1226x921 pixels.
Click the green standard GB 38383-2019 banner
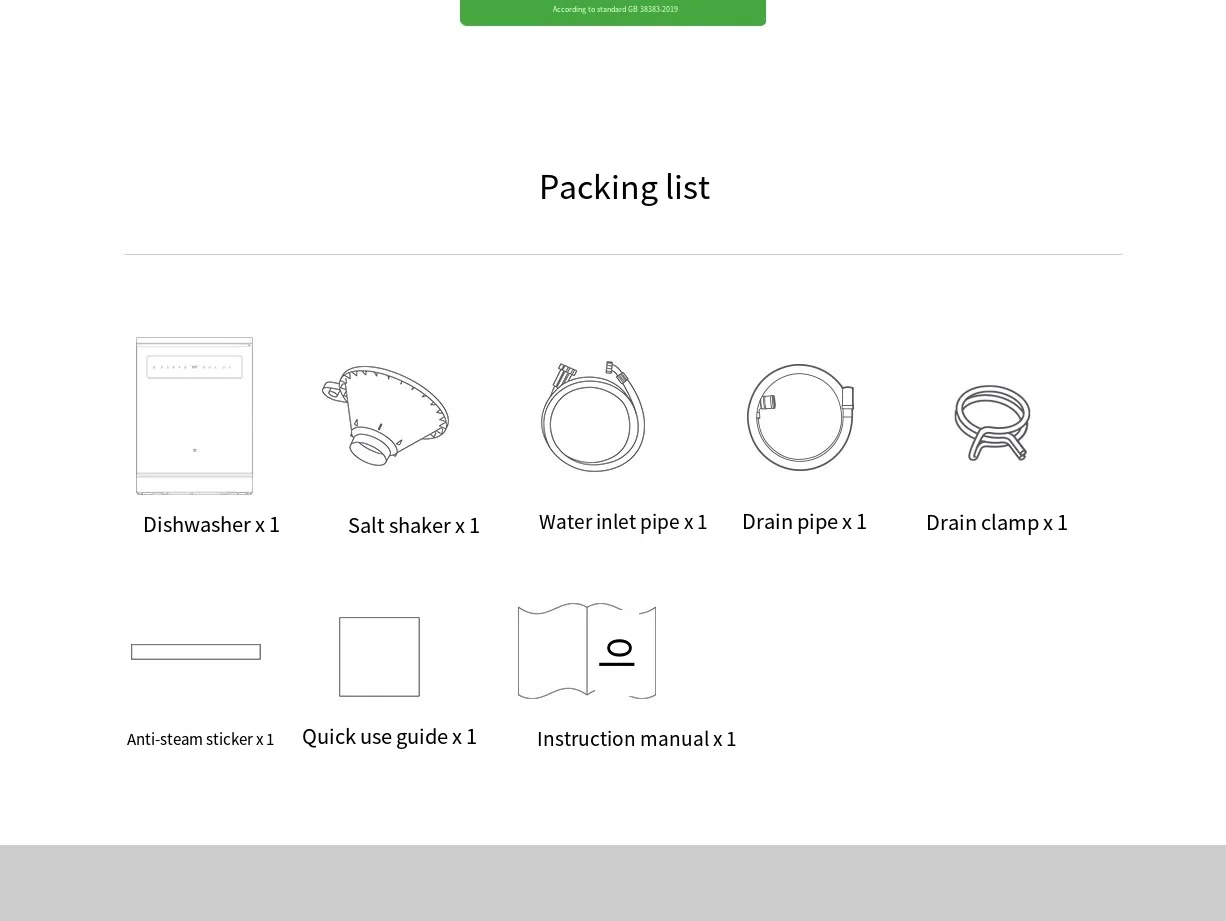[613, 11]
